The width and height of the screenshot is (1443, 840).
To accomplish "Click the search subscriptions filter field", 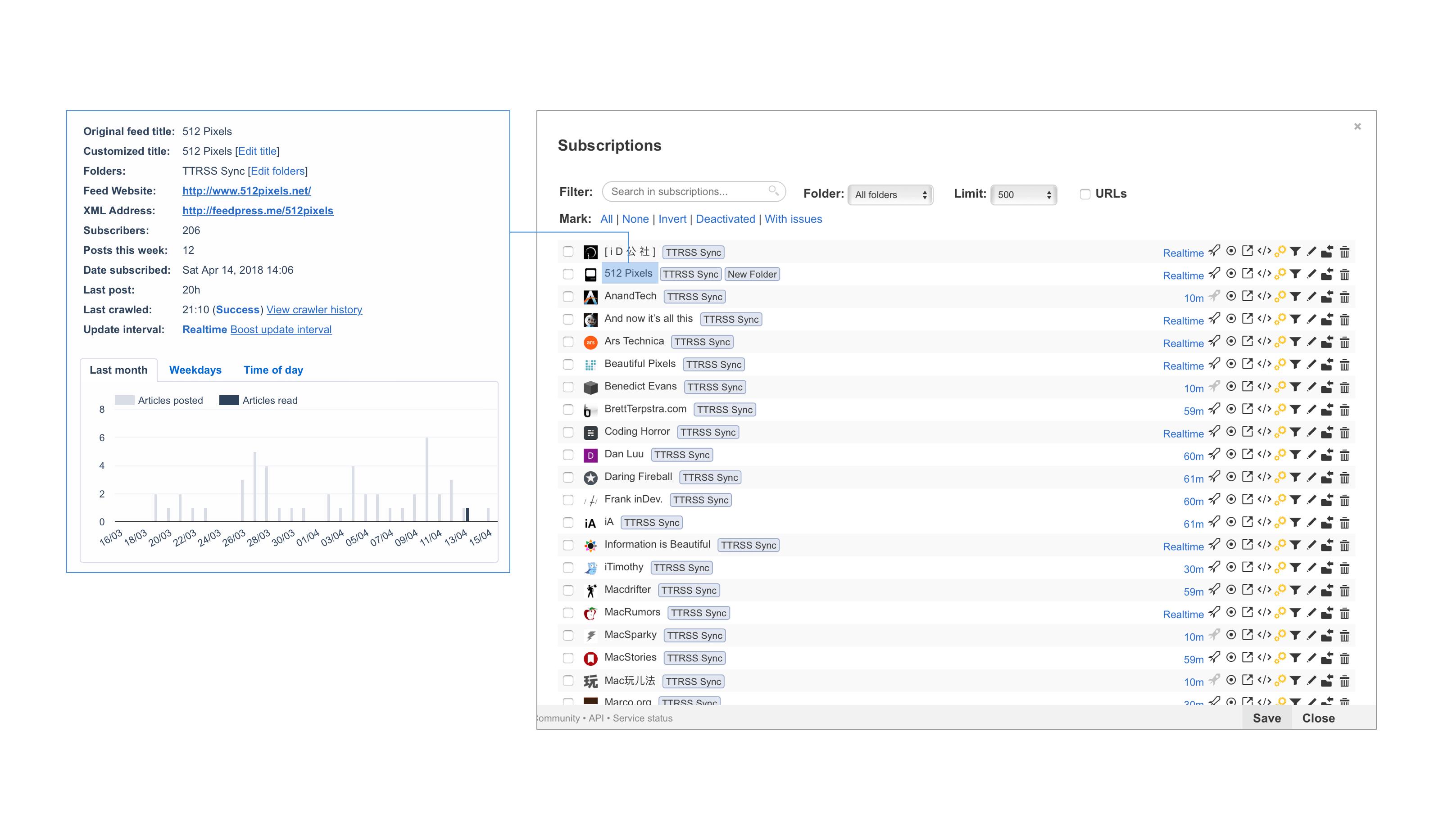I will tap(687, 192).
